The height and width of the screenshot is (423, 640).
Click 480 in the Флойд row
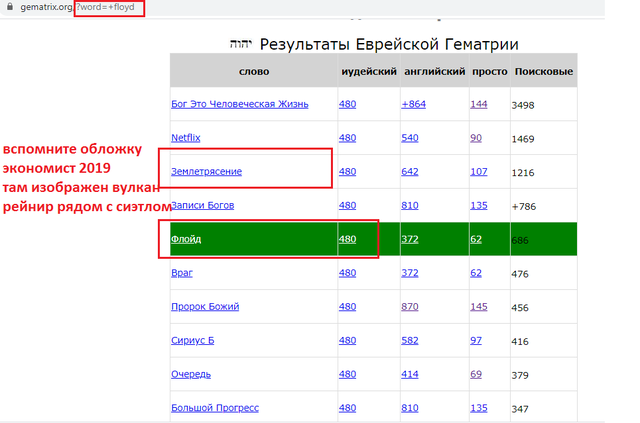347,239
